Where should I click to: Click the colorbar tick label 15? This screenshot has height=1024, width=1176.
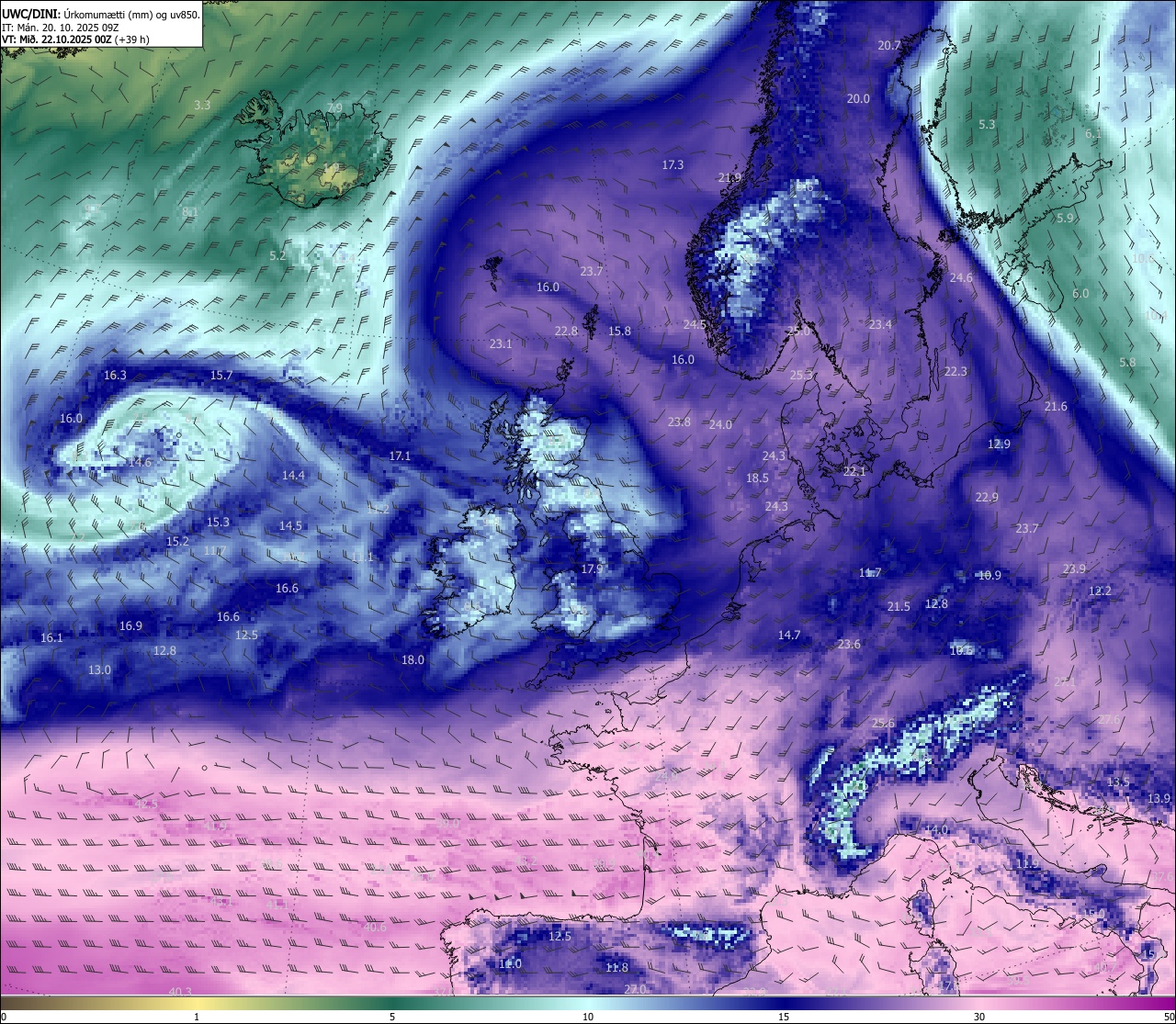click(x=784, y=1017)
